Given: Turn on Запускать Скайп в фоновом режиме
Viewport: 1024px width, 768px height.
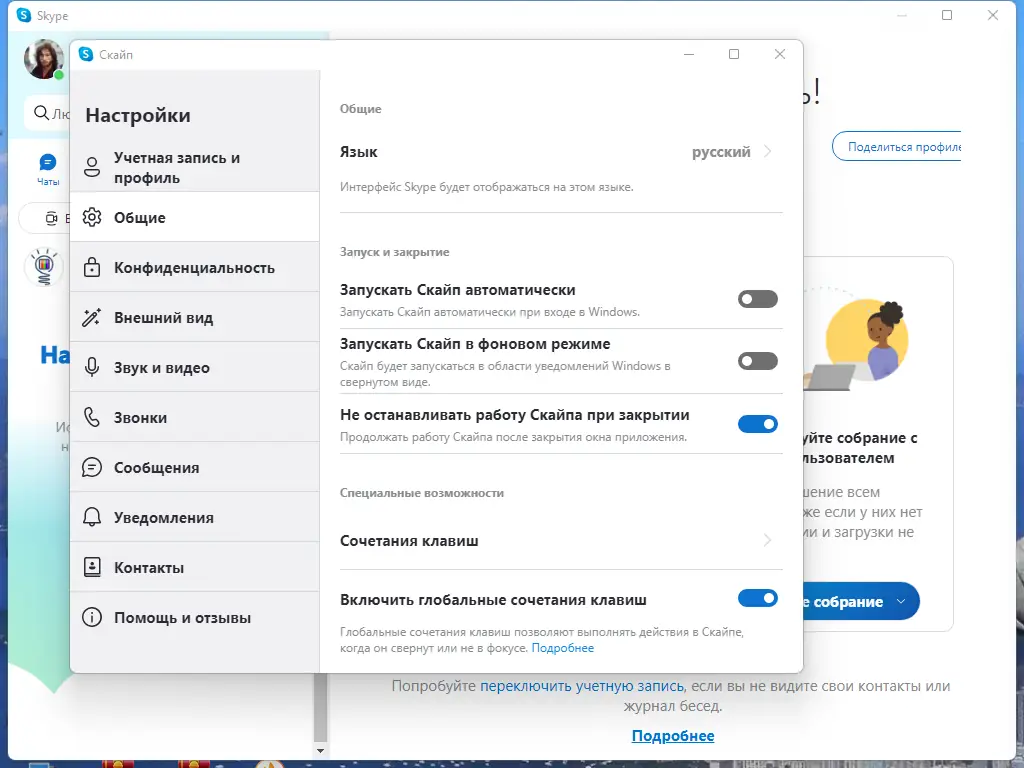Looking at the screenshot, I should [757, 361].
